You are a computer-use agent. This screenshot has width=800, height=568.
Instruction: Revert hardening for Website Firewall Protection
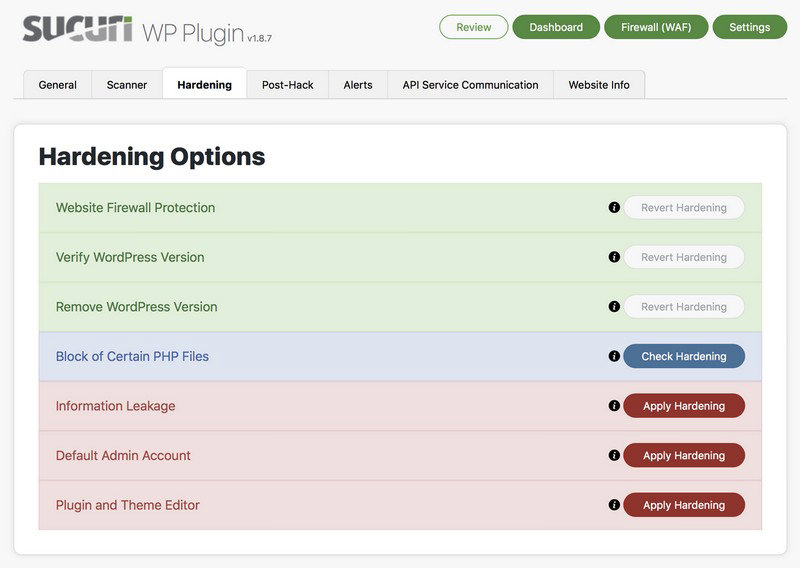(684, 208)
